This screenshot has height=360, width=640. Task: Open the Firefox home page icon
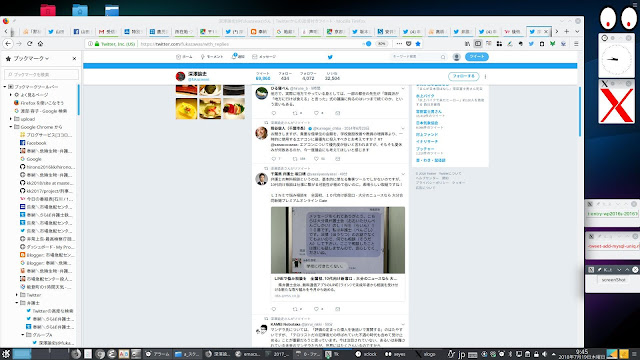click(40, 43)
